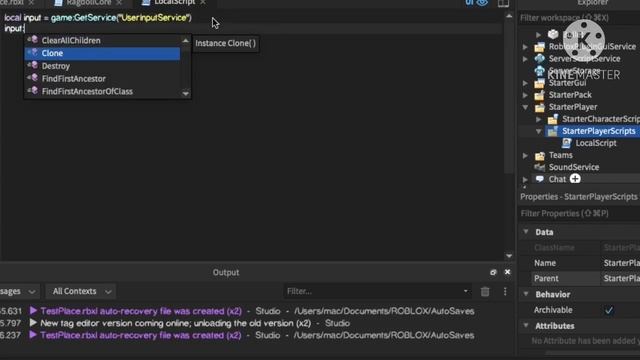Click the StarterPack folder icon

(540, 95)
